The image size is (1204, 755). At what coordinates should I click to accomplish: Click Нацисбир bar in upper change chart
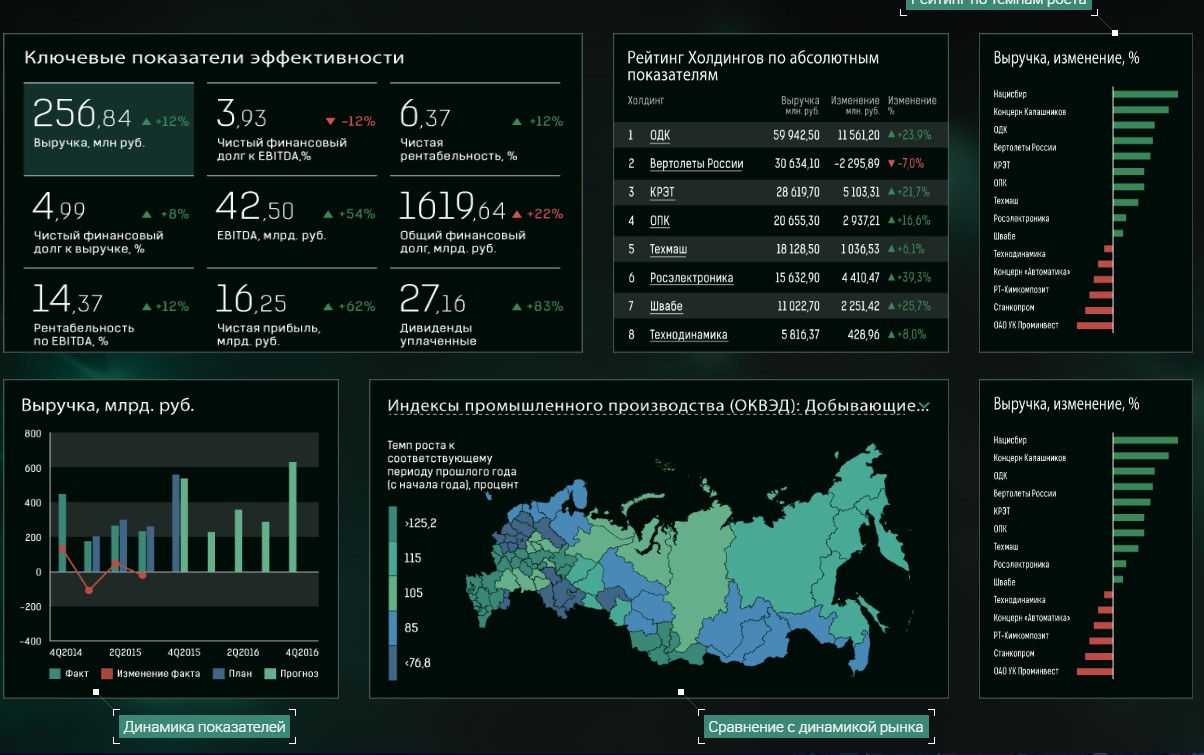tap(1145, 94)
